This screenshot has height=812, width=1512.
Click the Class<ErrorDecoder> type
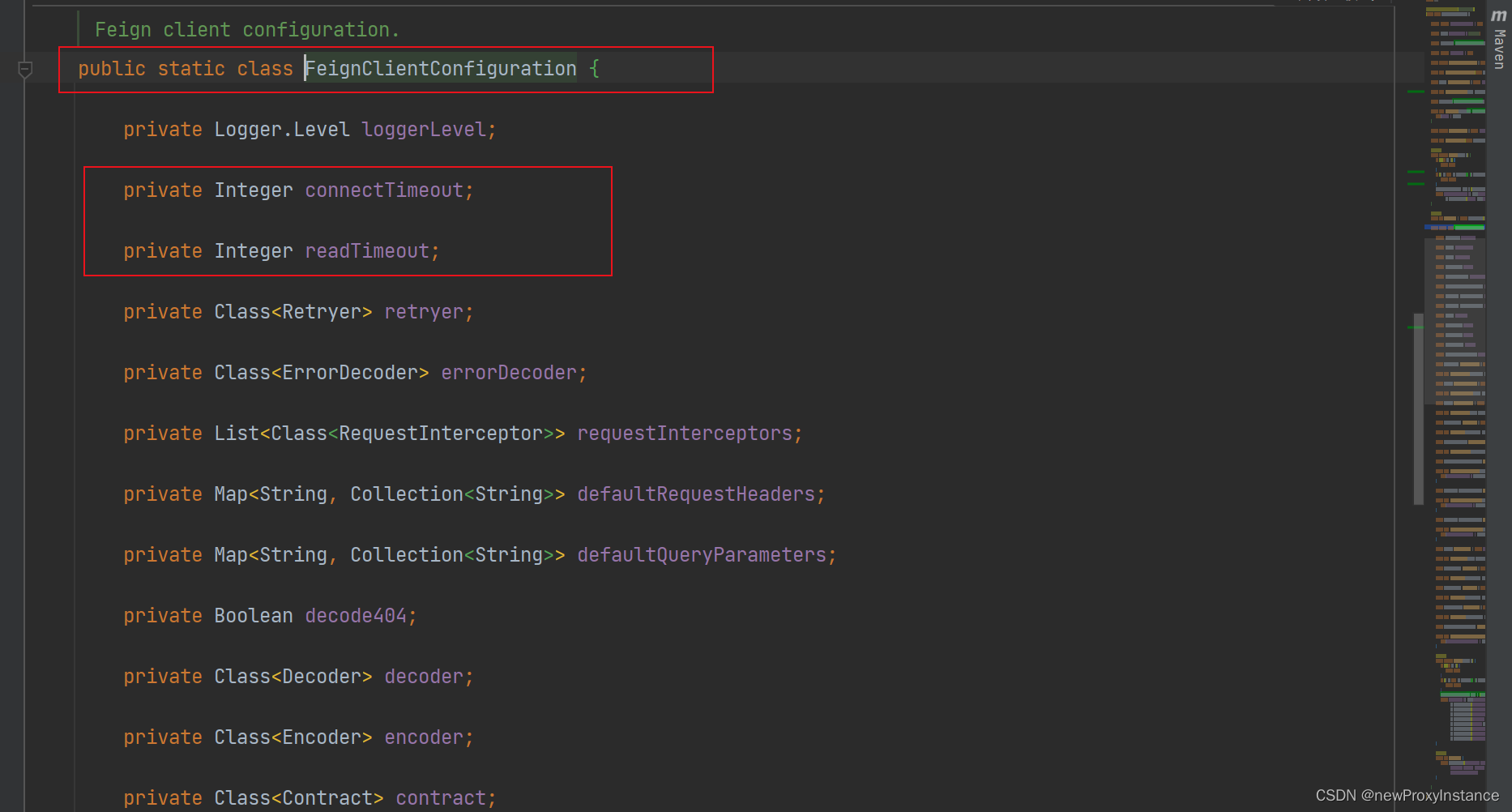pyautogui.click(x=322, y=373)
